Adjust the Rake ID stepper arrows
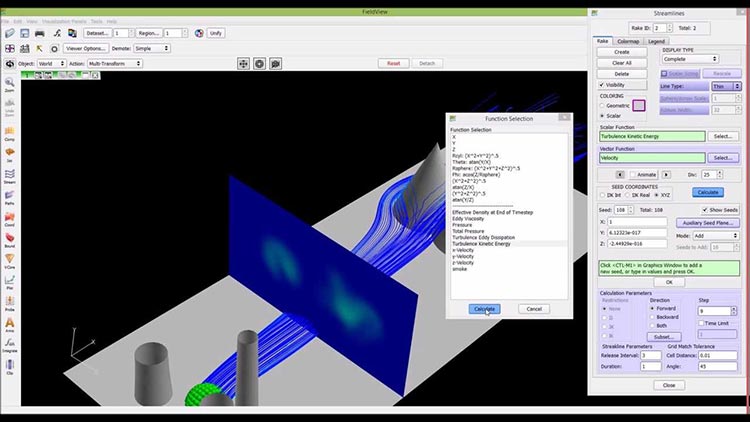This screenshot has width=750, height=422. [669, 28]
